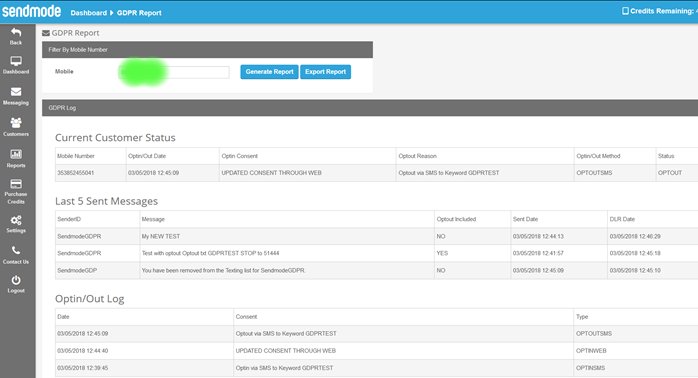Open the Customers group icon
The height and width of the screenshot is (378, 698).
point(16,123)
